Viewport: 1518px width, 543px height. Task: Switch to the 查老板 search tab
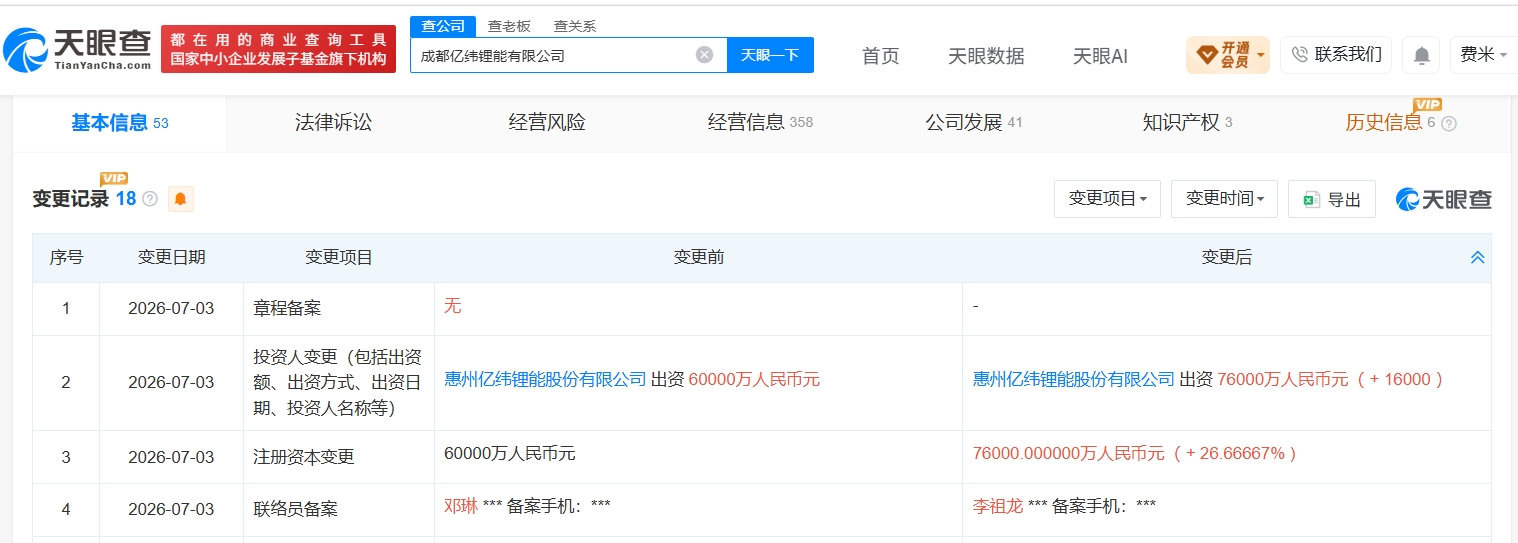[x=509, y=26]
